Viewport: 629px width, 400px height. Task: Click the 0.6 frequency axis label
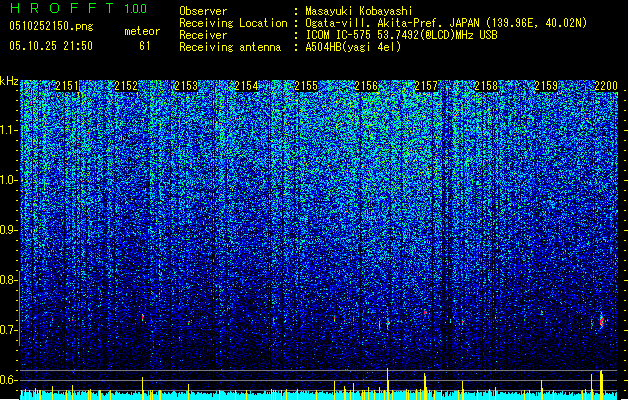8,380
